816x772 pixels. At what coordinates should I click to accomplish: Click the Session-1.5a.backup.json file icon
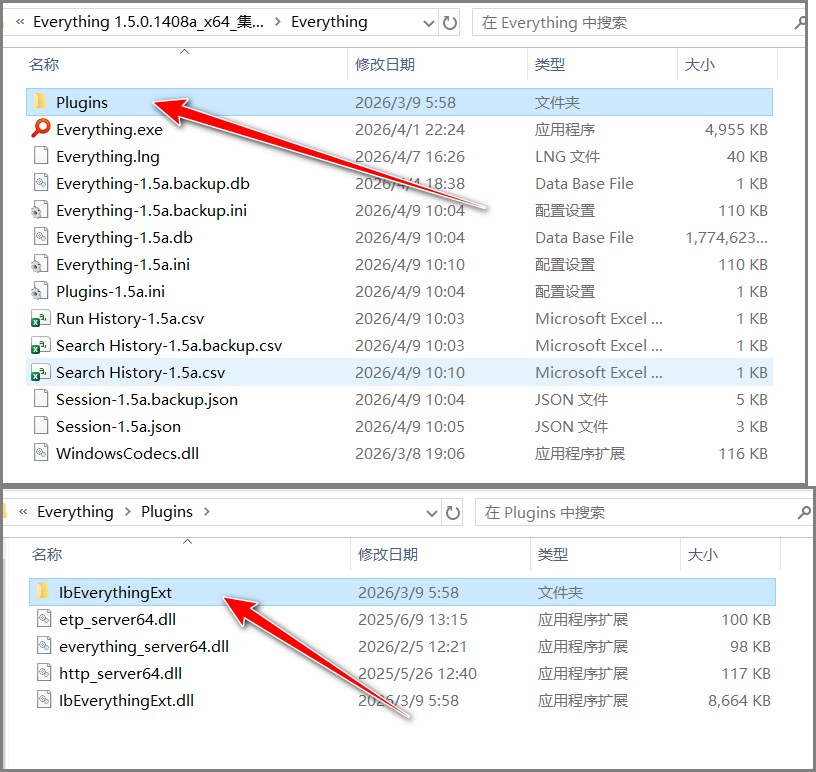click(41, 399)
